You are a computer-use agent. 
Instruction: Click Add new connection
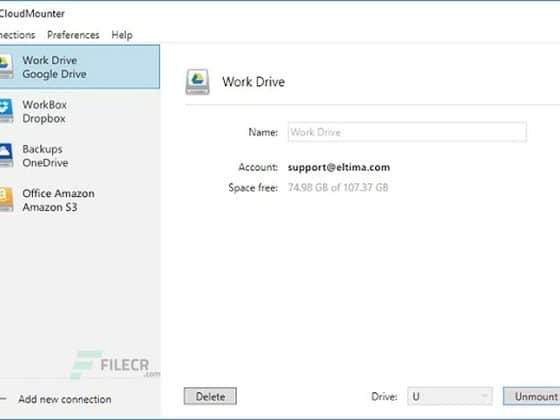pyautogui.click(x=65, y=399)
